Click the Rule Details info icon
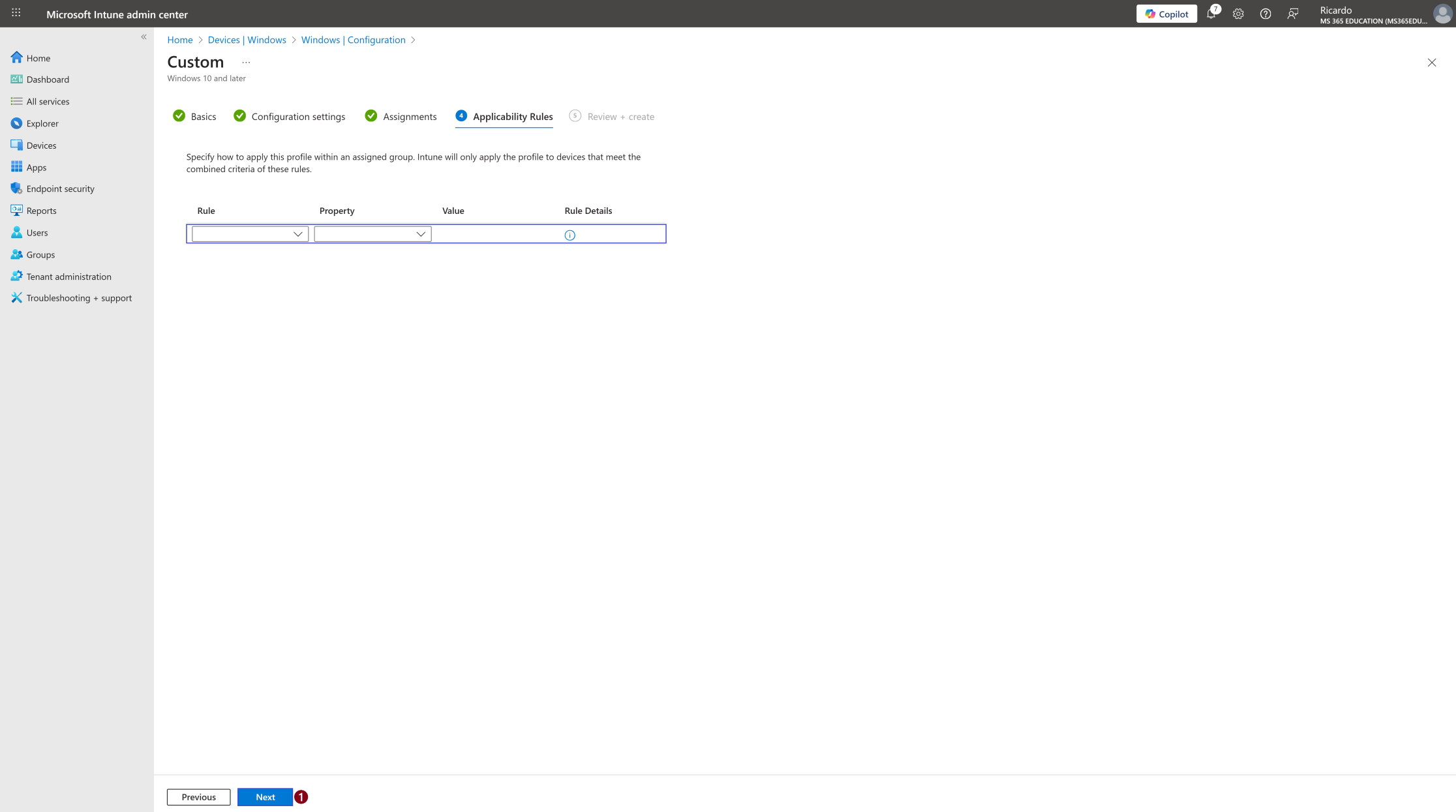This screenshot has height=812, width=1456. 569,235
